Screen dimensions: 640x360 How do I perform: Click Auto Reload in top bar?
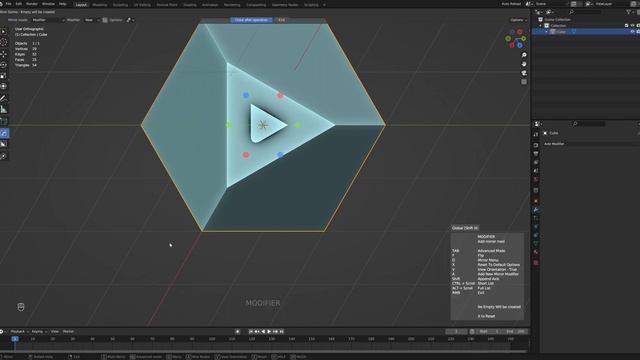pyautogui.click(x=511, y=4)
